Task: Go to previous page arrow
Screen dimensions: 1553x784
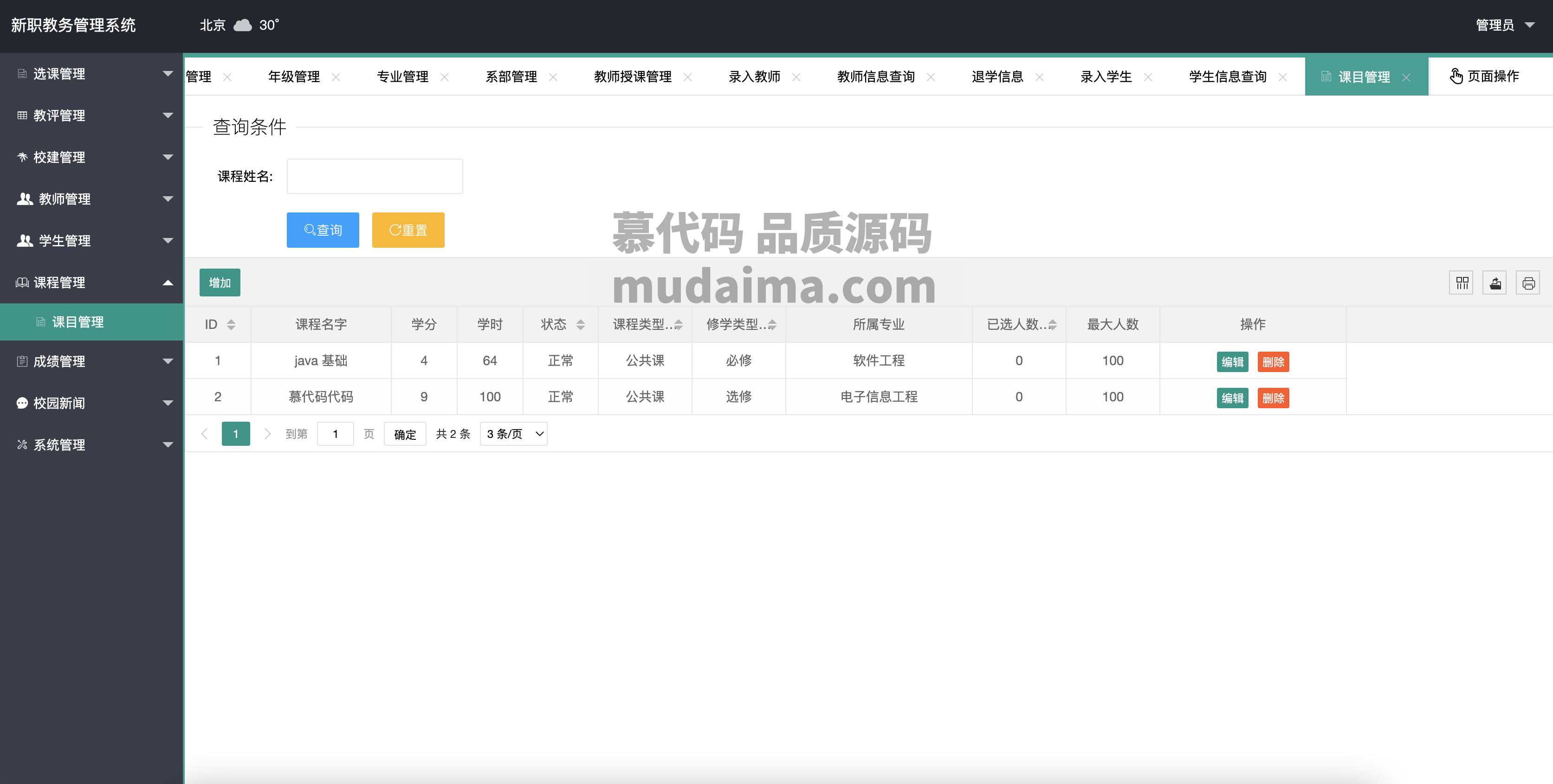Action: pos(204,434)
